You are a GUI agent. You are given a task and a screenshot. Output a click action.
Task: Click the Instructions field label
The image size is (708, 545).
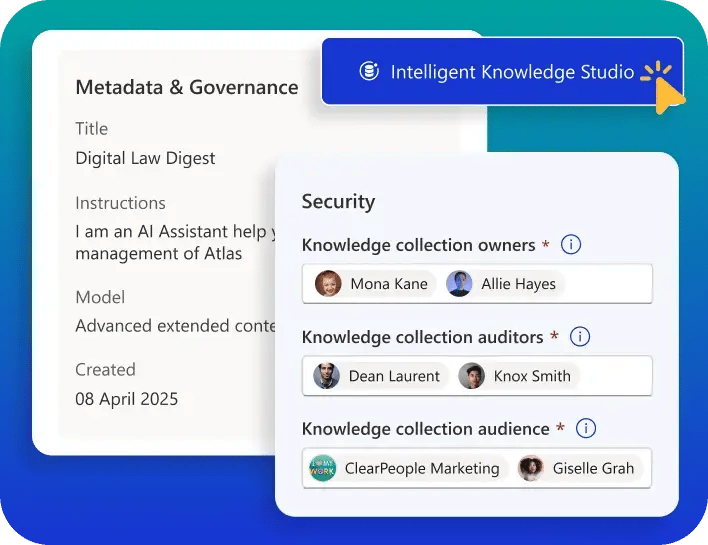point(121,203)
